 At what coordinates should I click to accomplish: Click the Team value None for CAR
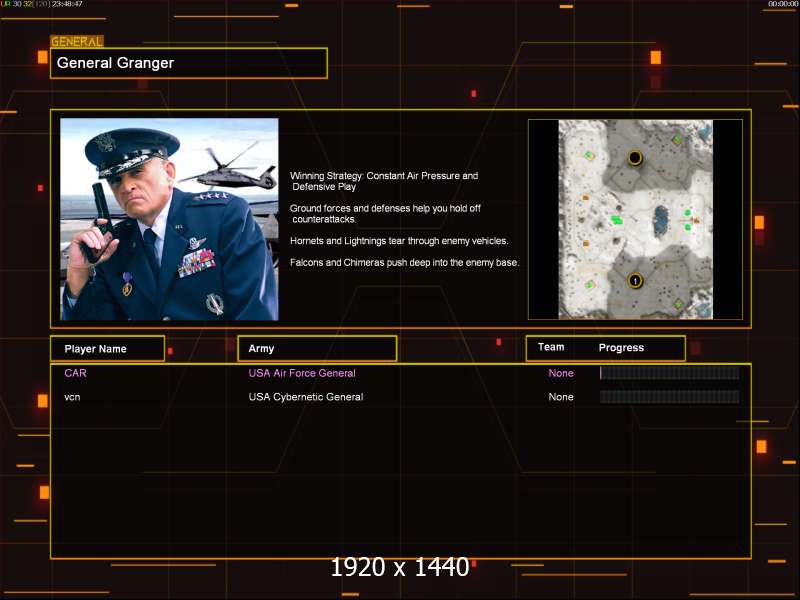(561, 373)
